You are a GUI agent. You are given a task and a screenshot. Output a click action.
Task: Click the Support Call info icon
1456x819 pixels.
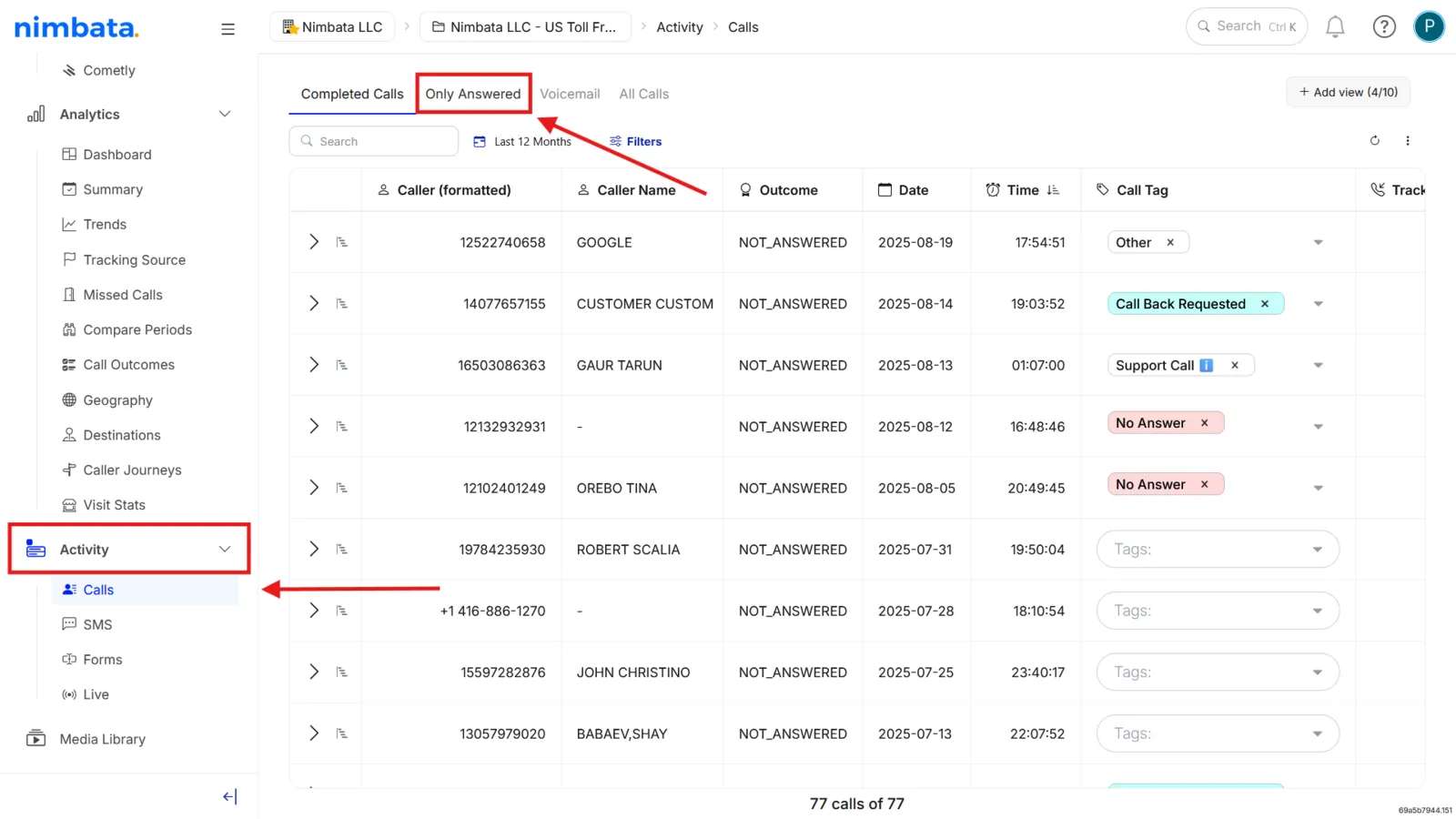click(1207, 365)
